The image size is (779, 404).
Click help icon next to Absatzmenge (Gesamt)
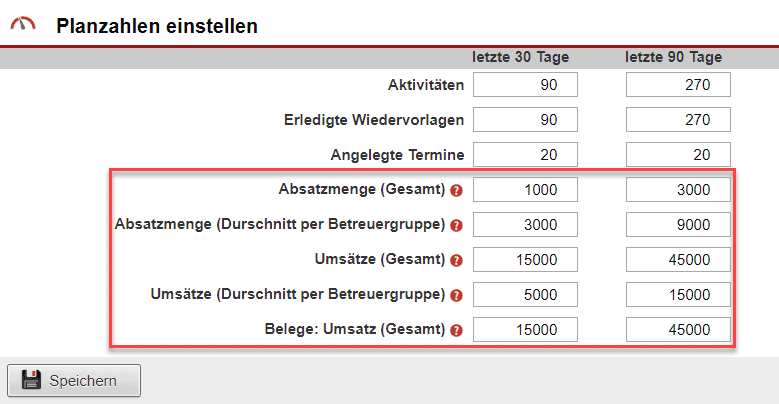tap(457, 190)
